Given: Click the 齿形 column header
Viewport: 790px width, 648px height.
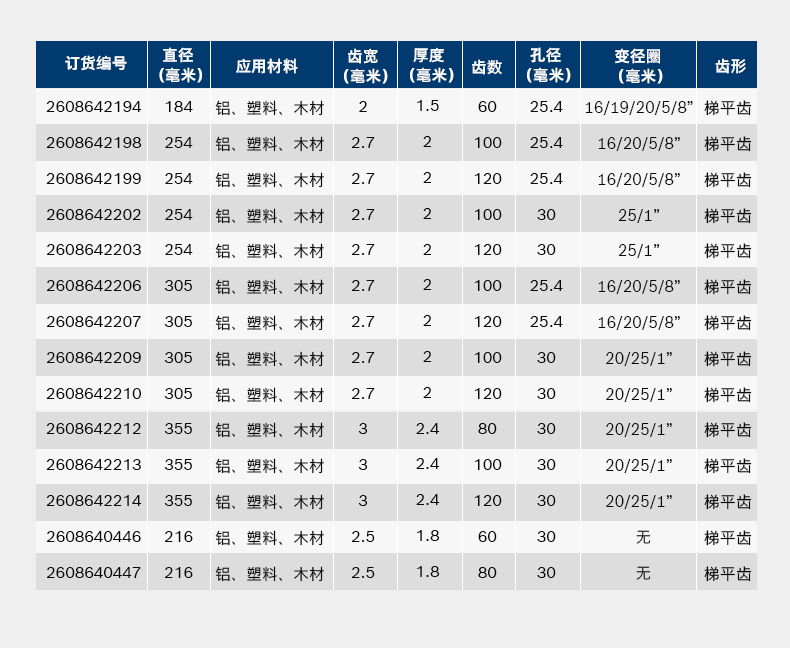Looking at the screenshot, I should (727, 66).
